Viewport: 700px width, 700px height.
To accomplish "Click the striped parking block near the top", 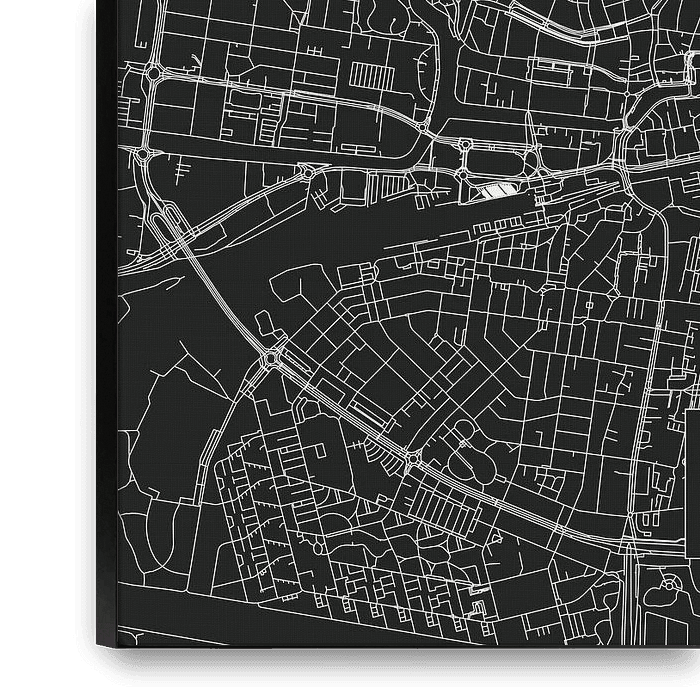I will (369, 76).
